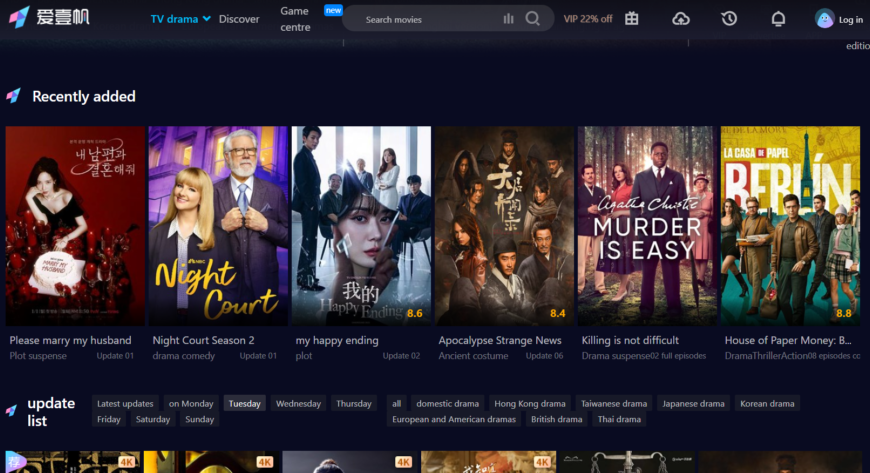Click the title 'Night Court Season 2'
This screenshot has height=473, width=870.
203,340
